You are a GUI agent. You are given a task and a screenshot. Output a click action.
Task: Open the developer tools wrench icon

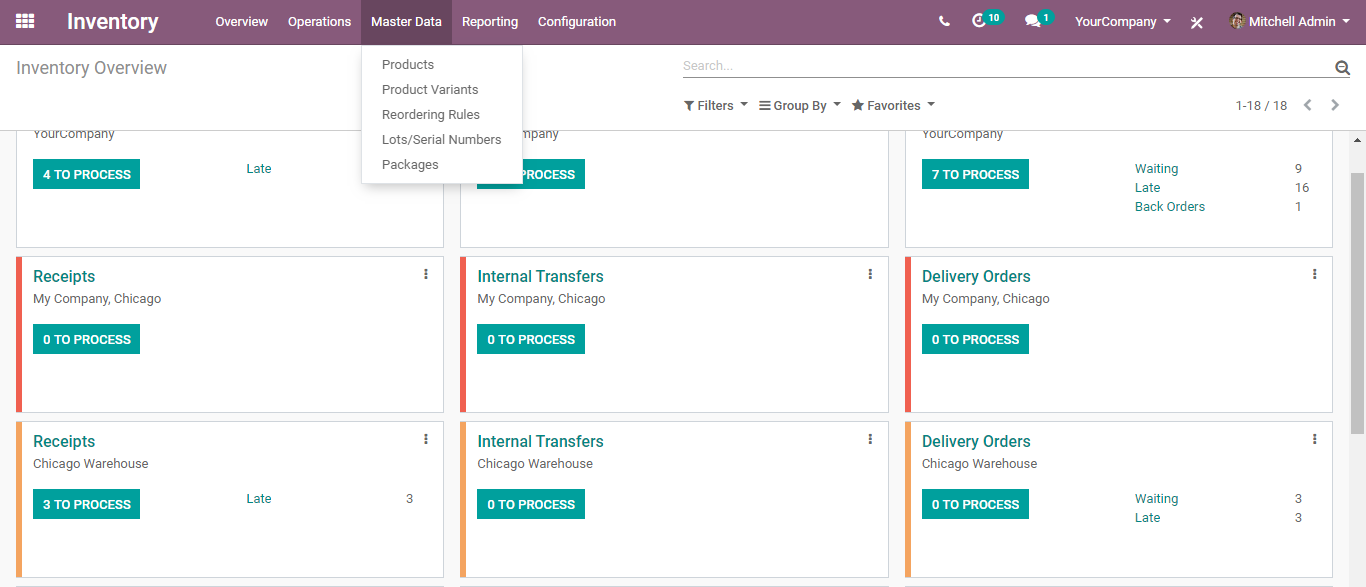1197,22
